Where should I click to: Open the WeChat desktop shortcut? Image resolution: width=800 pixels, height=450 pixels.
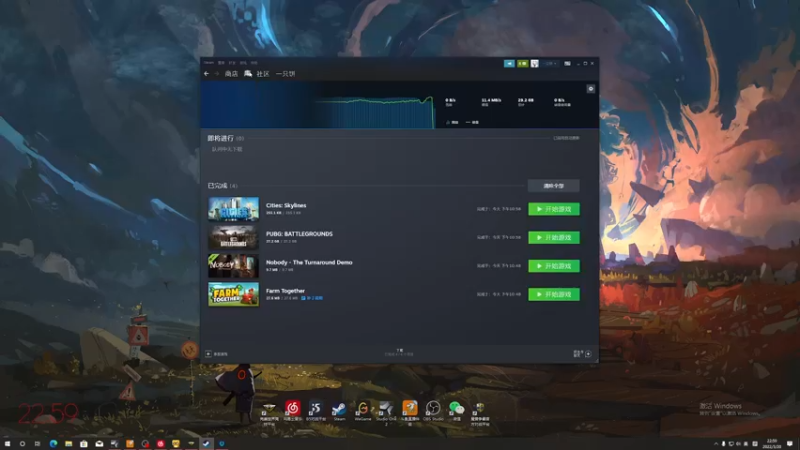coord(457,411)
